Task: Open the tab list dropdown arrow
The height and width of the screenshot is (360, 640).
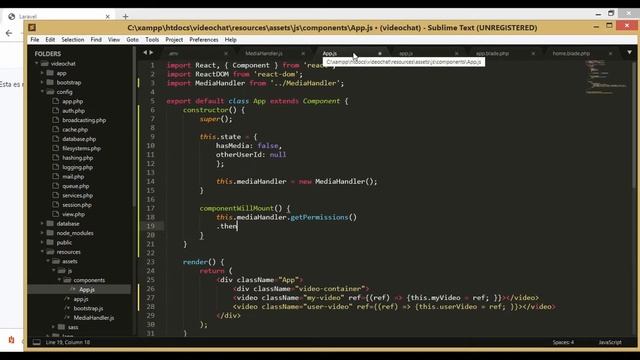Action: tap(629, 53)
